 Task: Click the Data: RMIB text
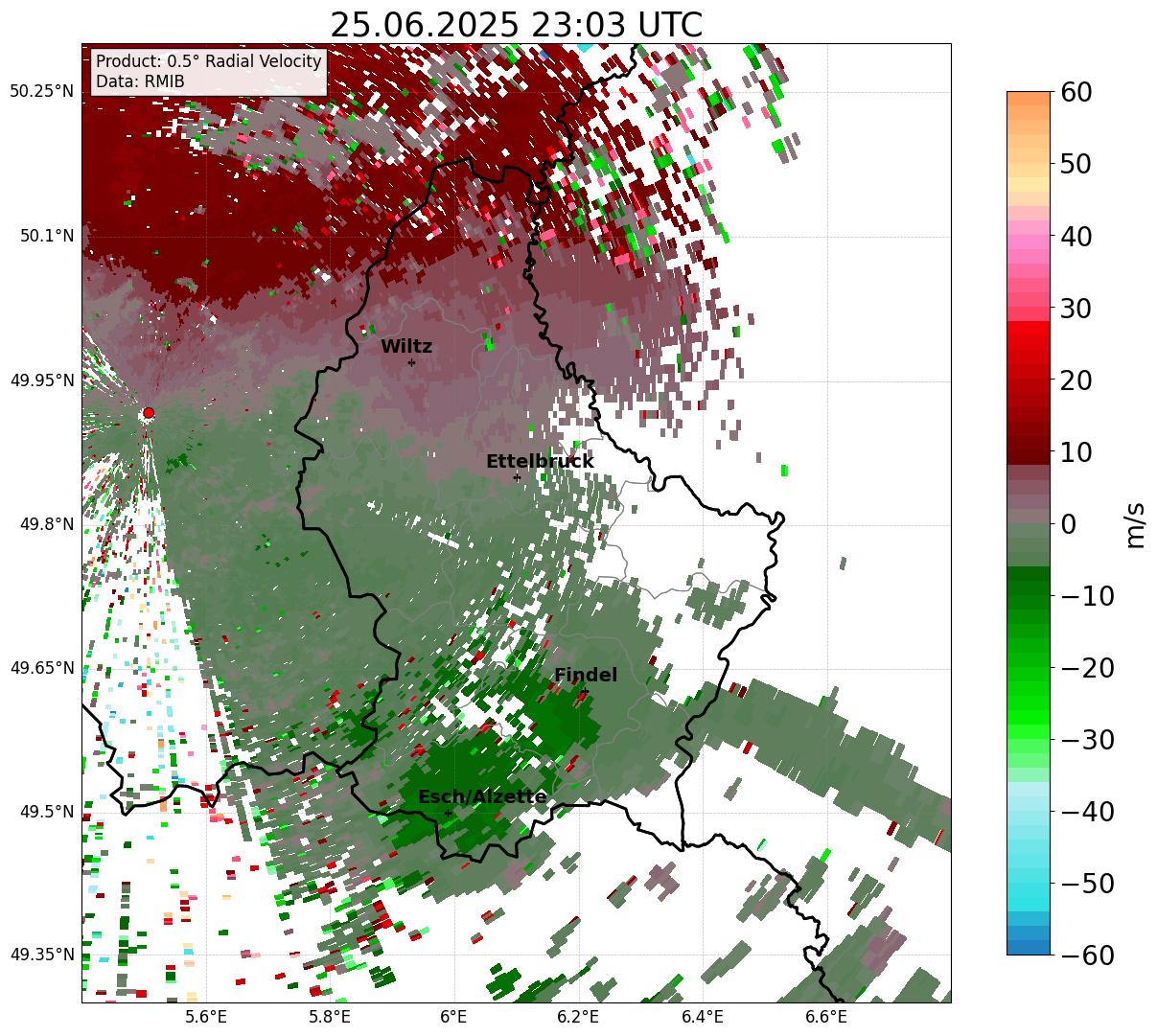tap(140, 82)
